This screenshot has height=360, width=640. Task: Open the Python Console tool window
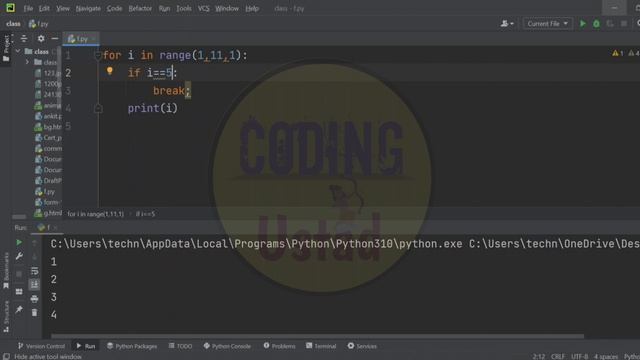[227, 346]
